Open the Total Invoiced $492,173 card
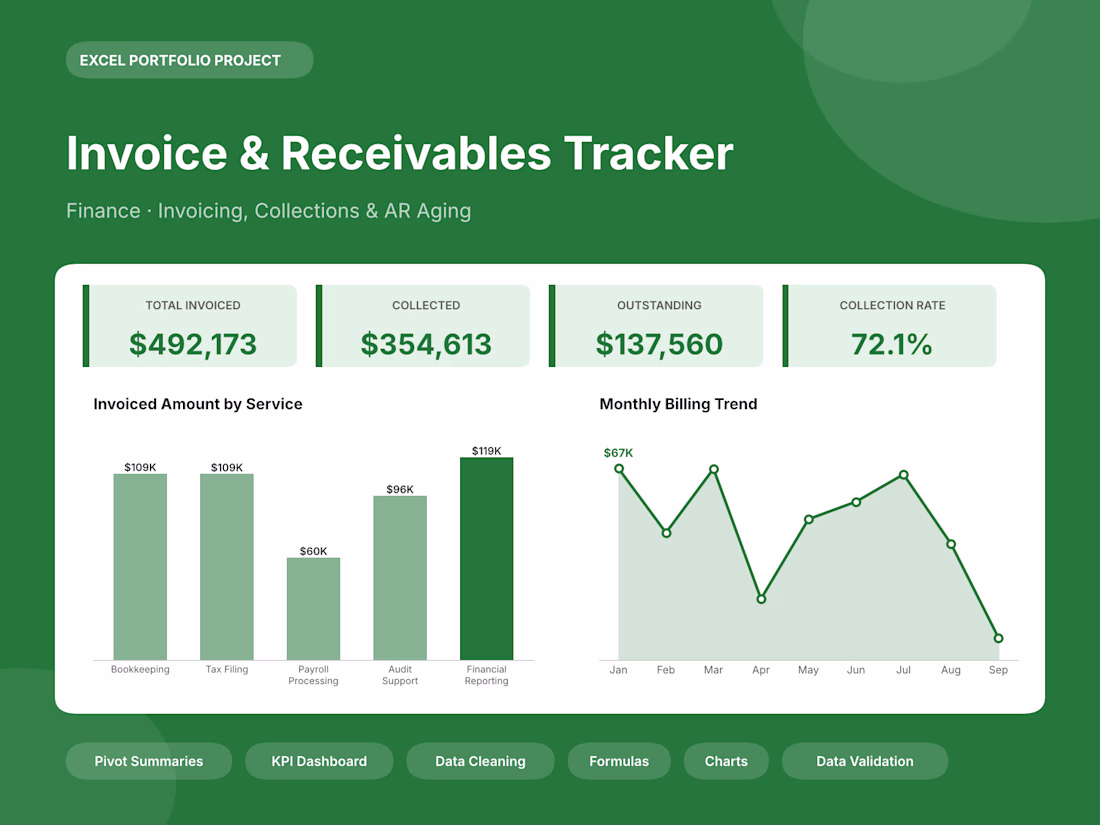Image resolution: width=1100 pixels, height=825 pixels. [190, 326]
